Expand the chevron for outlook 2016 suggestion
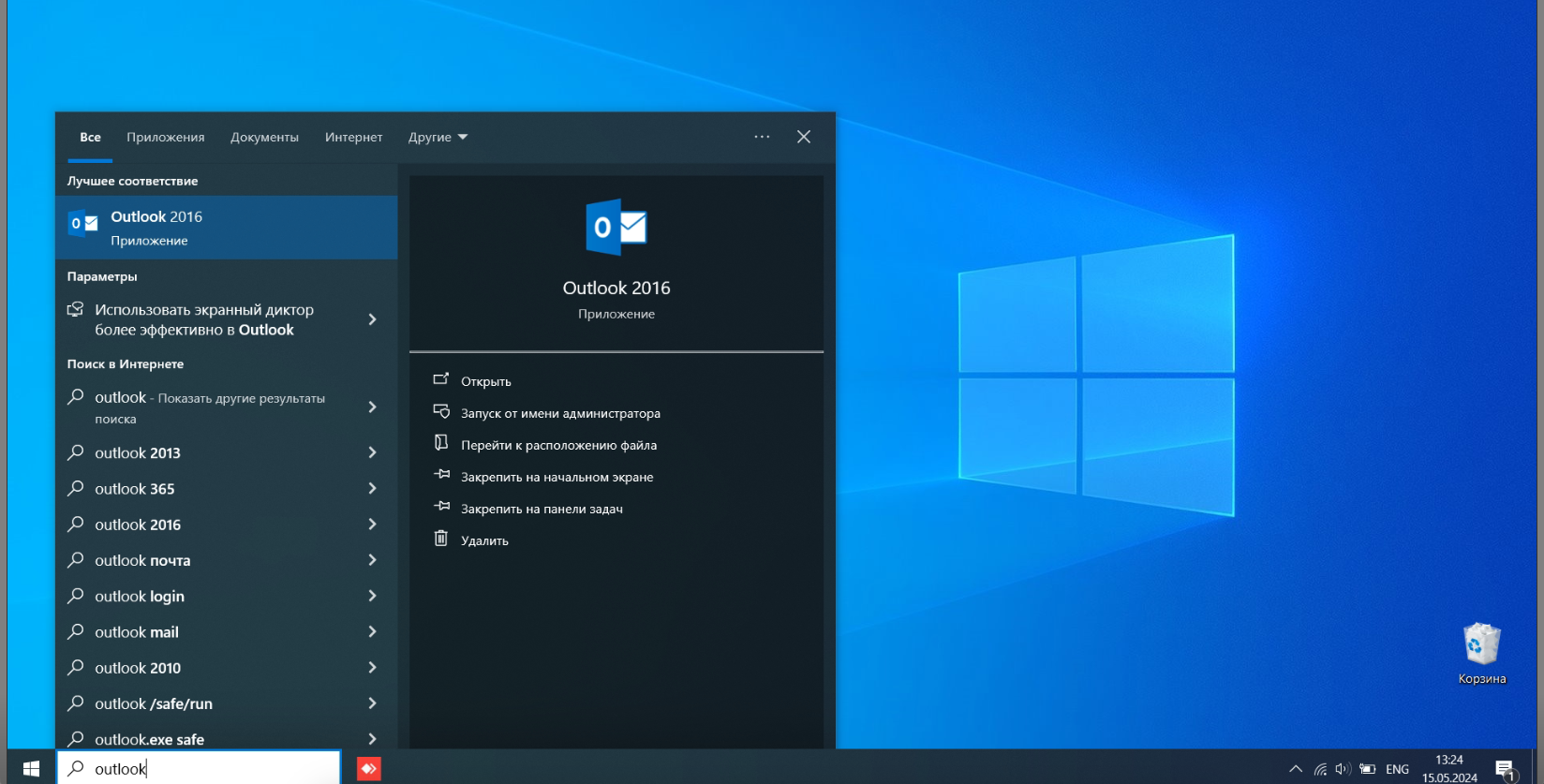Viewport: 1544px width, 784px height. [x=373, y=525]
